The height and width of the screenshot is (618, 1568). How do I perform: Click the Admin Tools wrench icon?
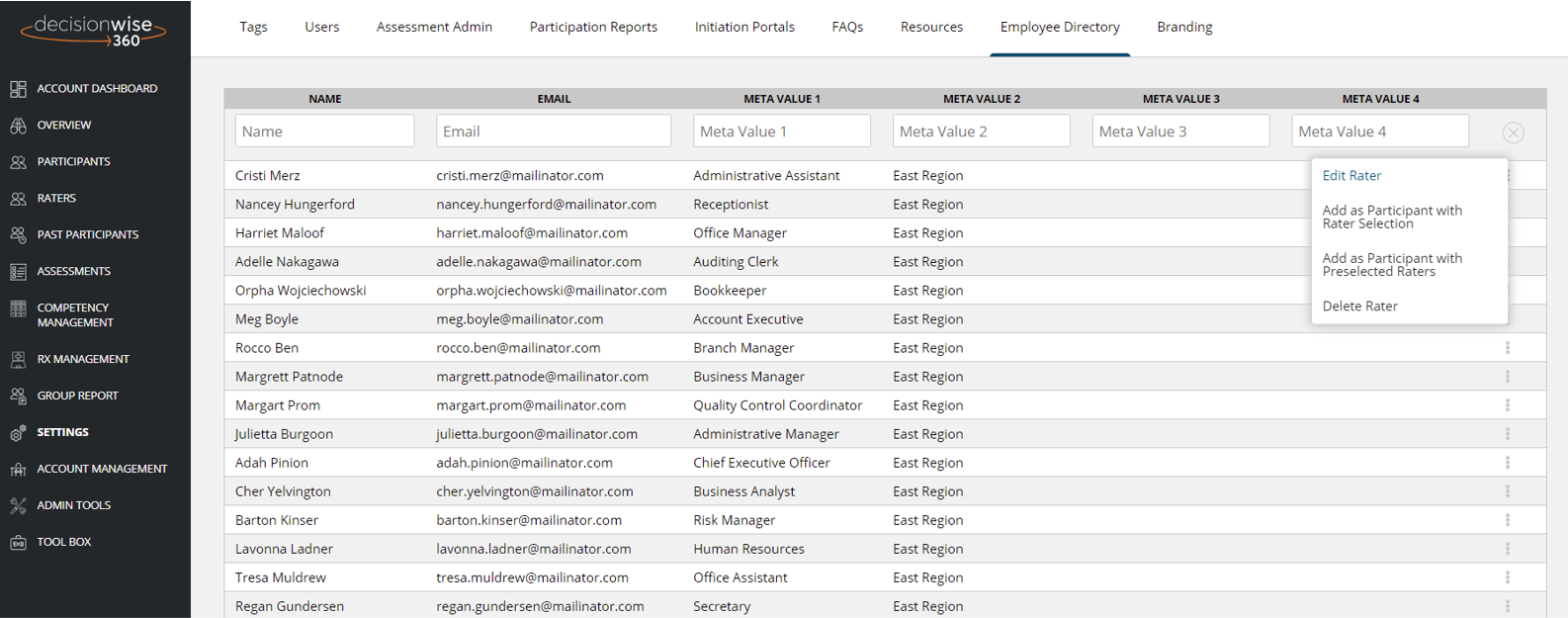point(18,506)
